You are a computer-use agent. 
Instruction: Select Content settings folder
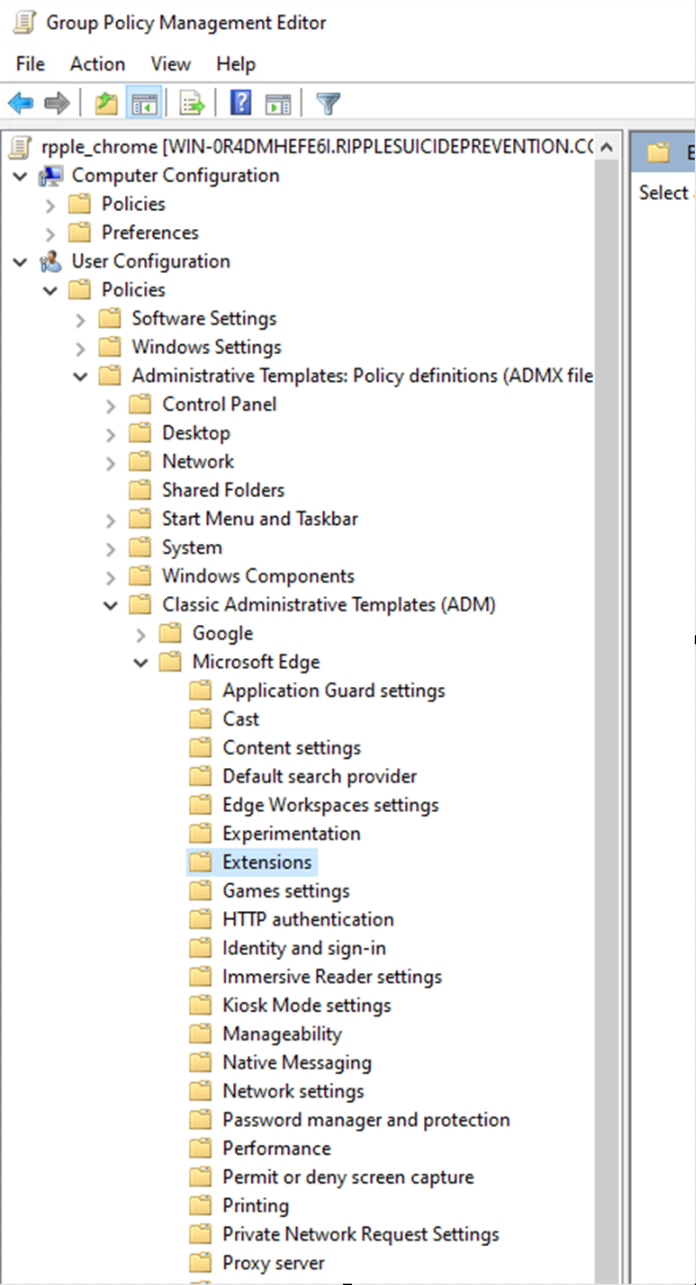pos(292,748)
